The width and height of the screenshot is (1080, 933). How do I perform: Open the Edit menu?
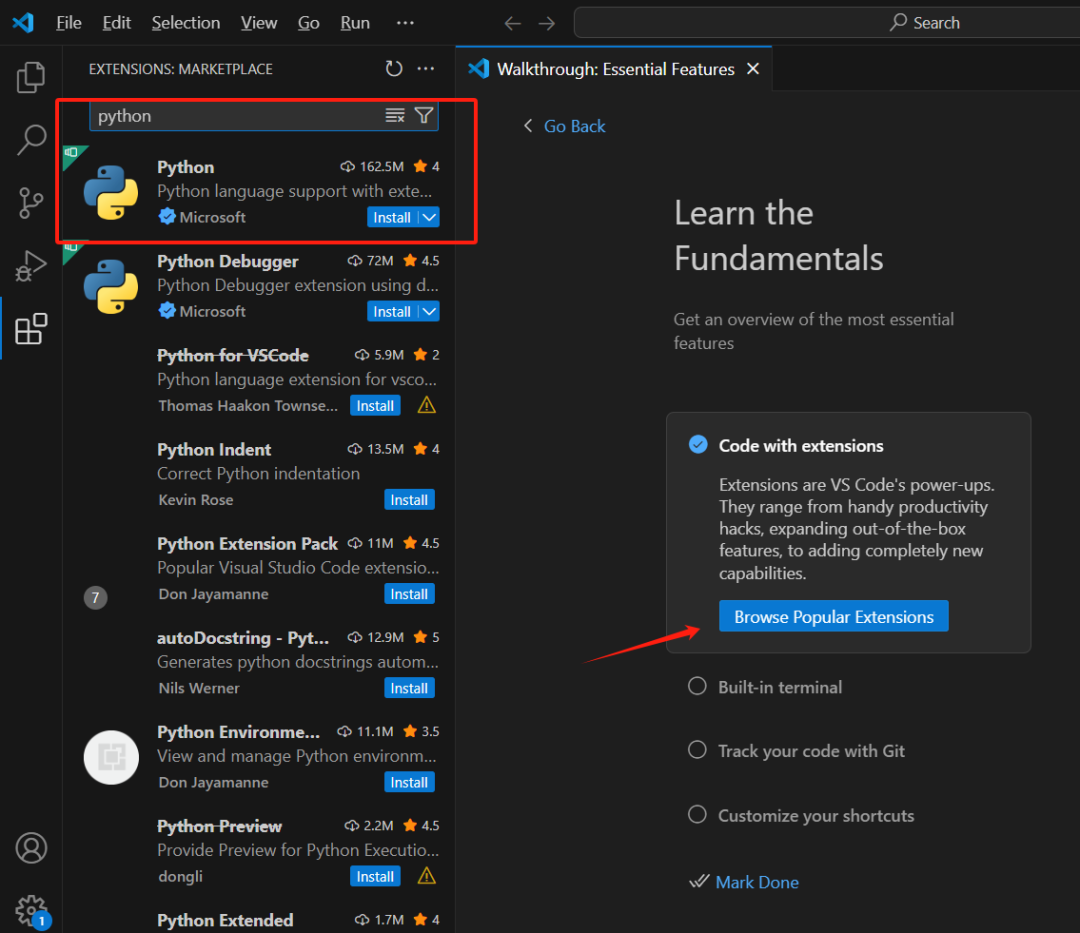click(x=116, y=23)
